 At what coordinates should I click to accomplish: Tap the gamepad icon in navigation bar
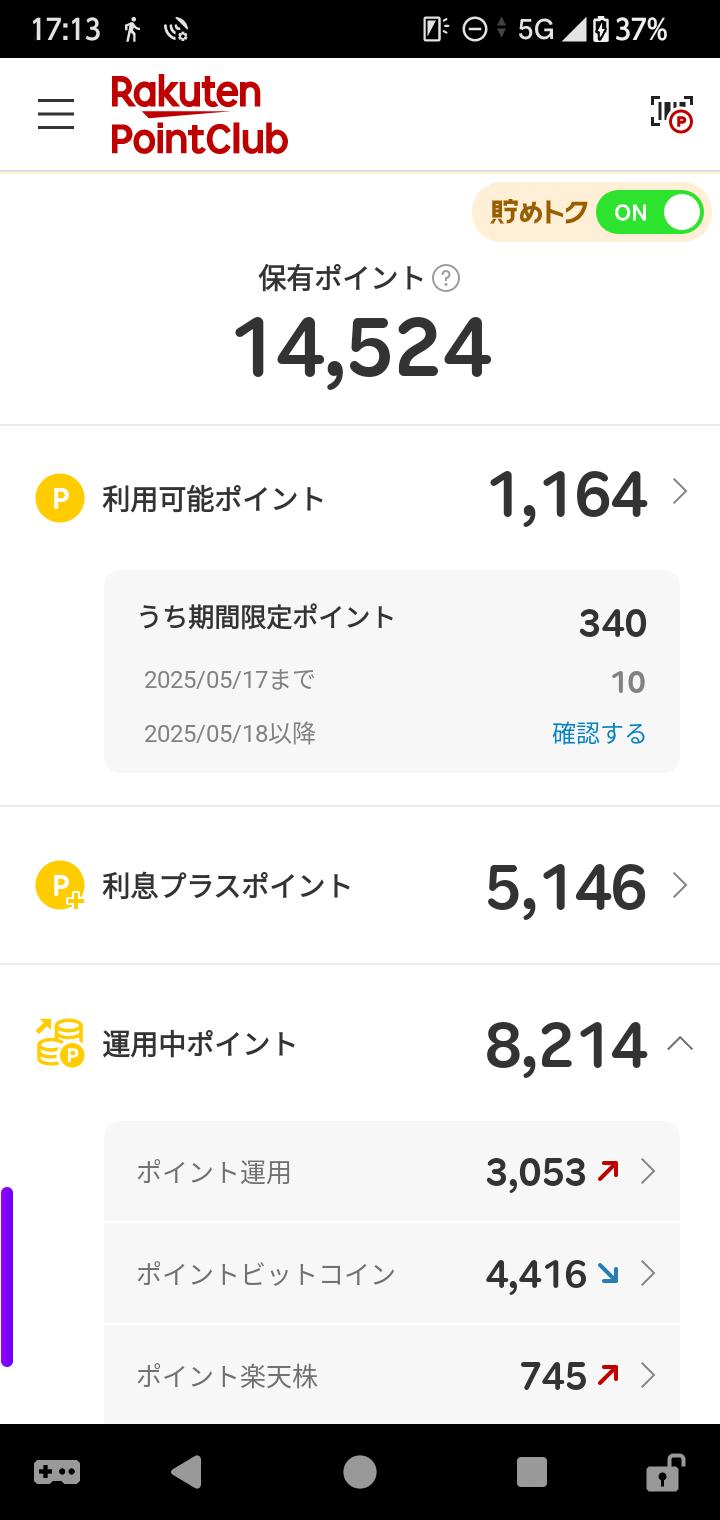coord(57,1472)
